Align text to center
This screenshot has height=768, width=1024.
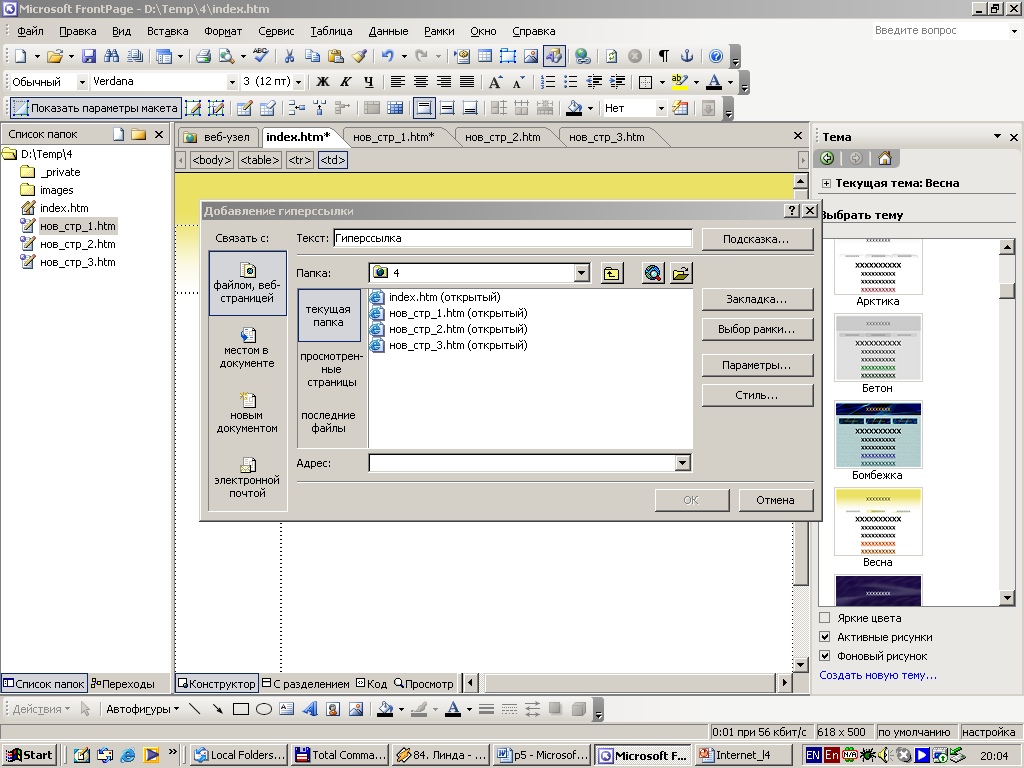[x=421, y=82]
